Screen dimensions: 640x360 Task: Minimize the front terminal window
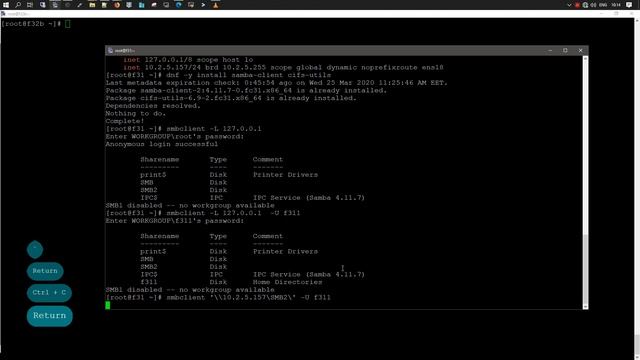click(x=550, y=51)
